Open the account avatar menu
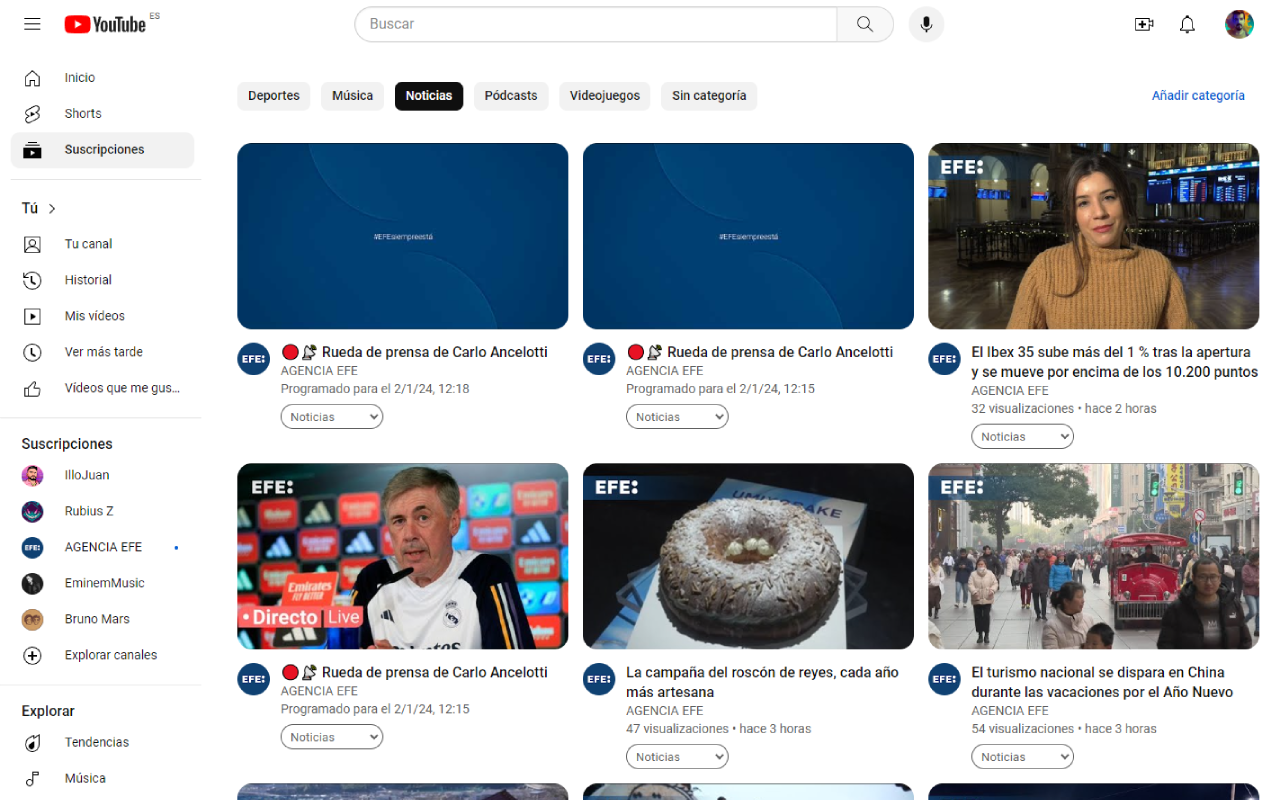The width and height of the screenshot is (1280, 800). 1239,24
